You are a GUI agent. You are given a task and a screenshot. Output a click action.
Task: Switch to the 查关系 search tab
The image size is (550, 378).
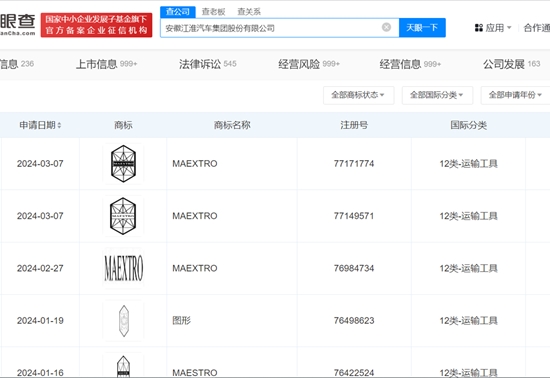[249, 12]
